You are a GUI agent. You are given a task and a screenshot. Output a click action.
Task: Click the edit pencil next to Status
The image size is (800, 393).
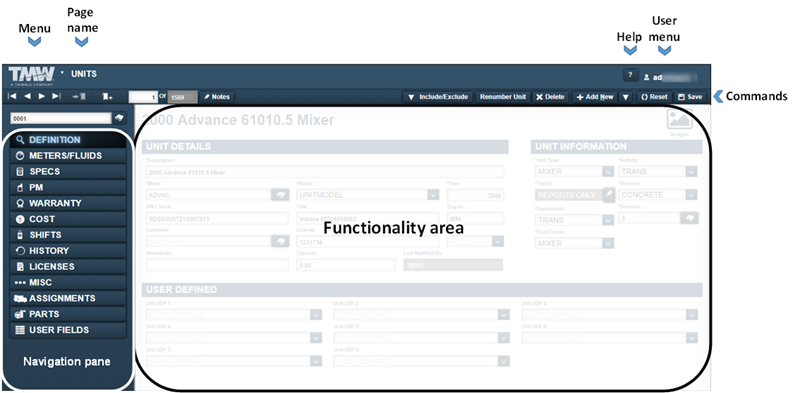tap(609, 195)
